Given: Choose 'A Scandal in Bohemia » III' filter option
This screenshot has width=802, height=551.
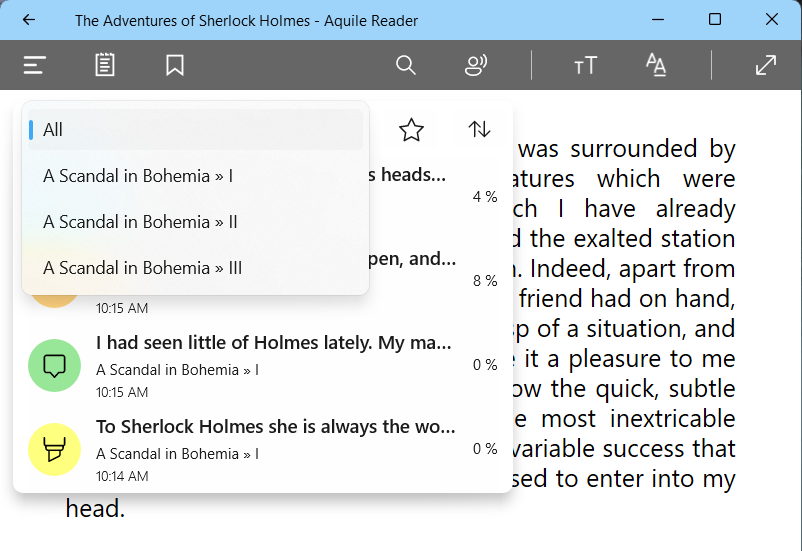Looking at the screenshot, I should tap(195, 268).
